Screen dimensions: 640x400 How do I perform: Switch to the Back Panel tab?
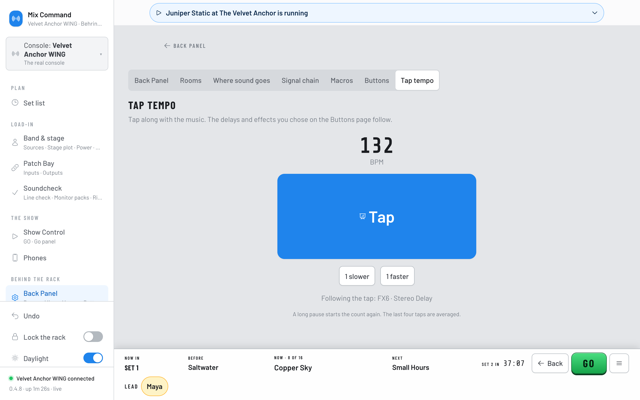[151, 80]
